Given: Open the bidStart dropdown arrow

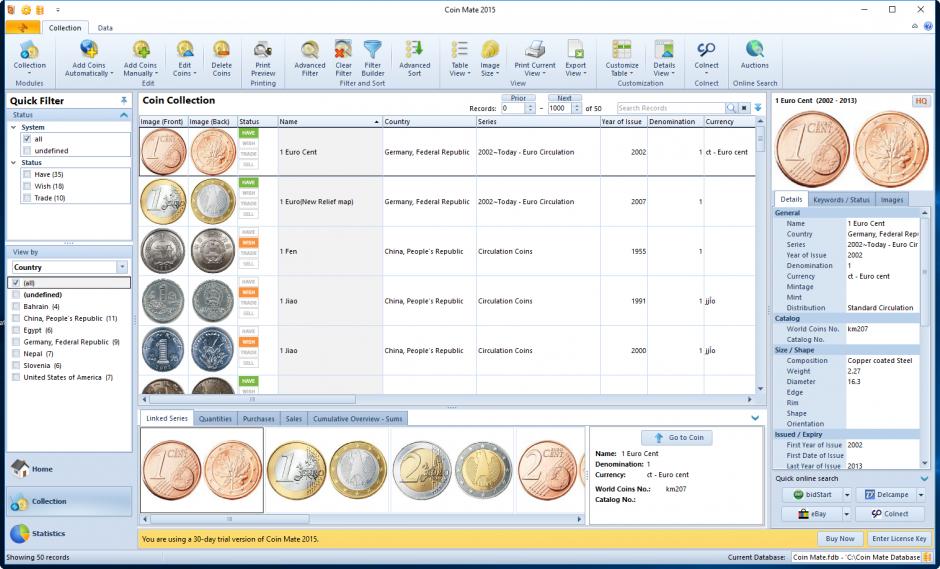Looking at the screenshot, I should pos(847,495).
